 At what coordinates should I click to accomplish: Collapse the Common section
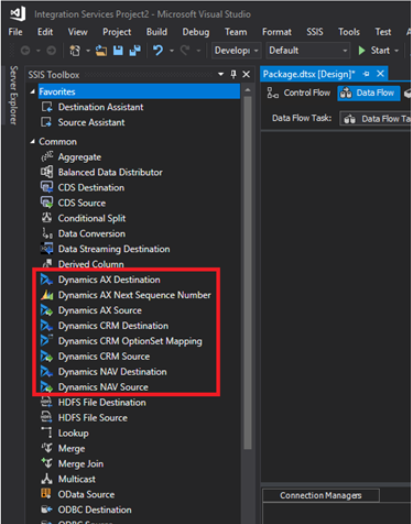(x=32, y=142)
